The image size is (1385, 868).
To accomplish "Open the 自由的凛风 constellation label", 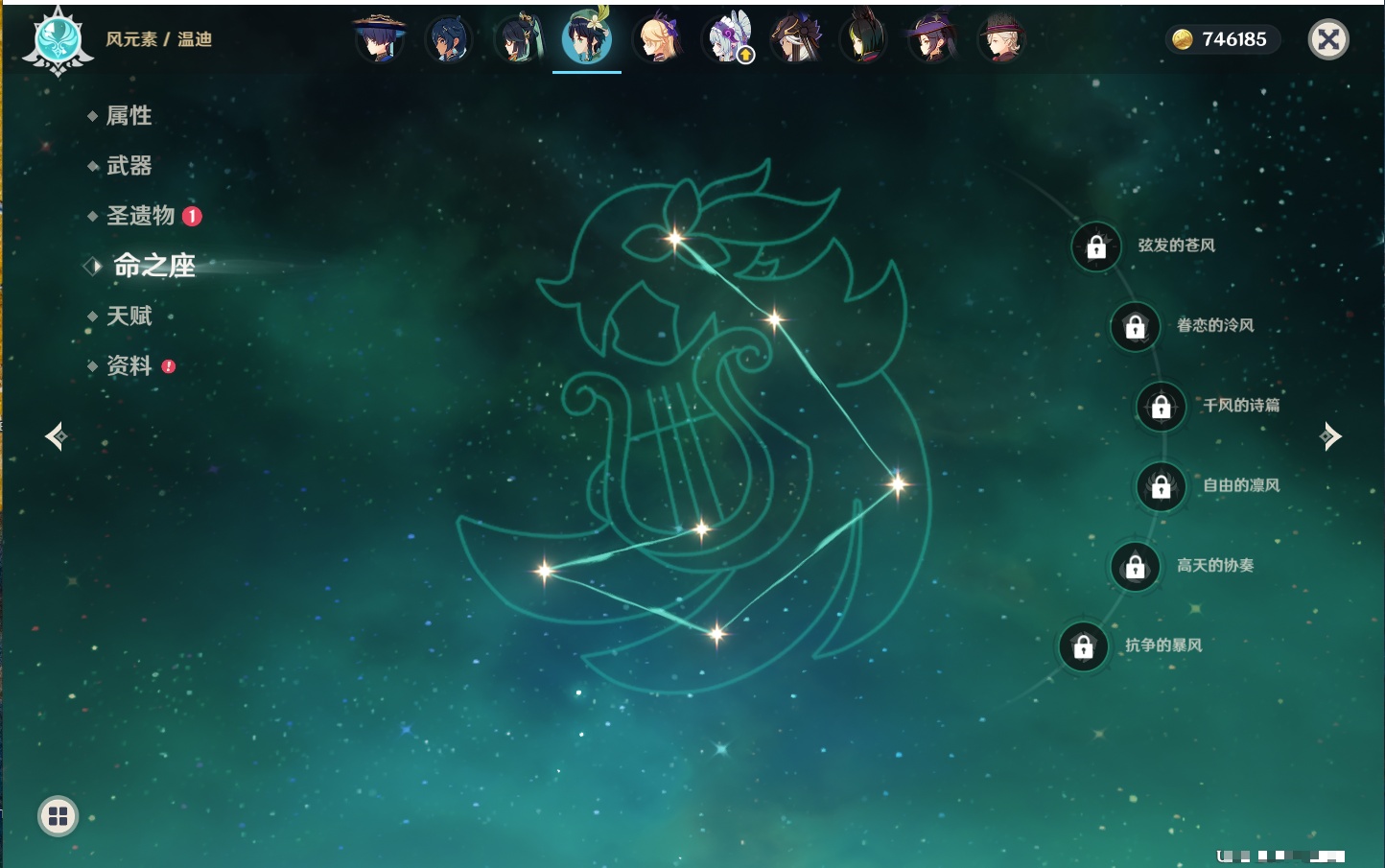I will point(1241,485).
